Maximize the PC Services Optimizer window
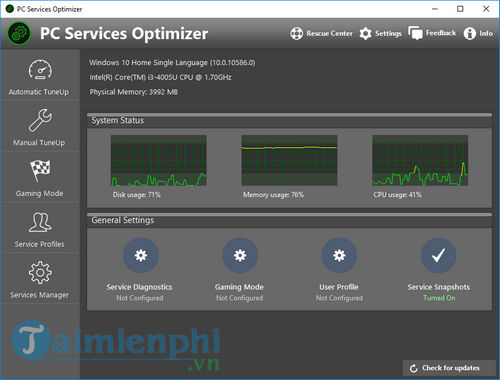Screen dimensions: 500x380 pyautogui.click(x=460, y=9)
